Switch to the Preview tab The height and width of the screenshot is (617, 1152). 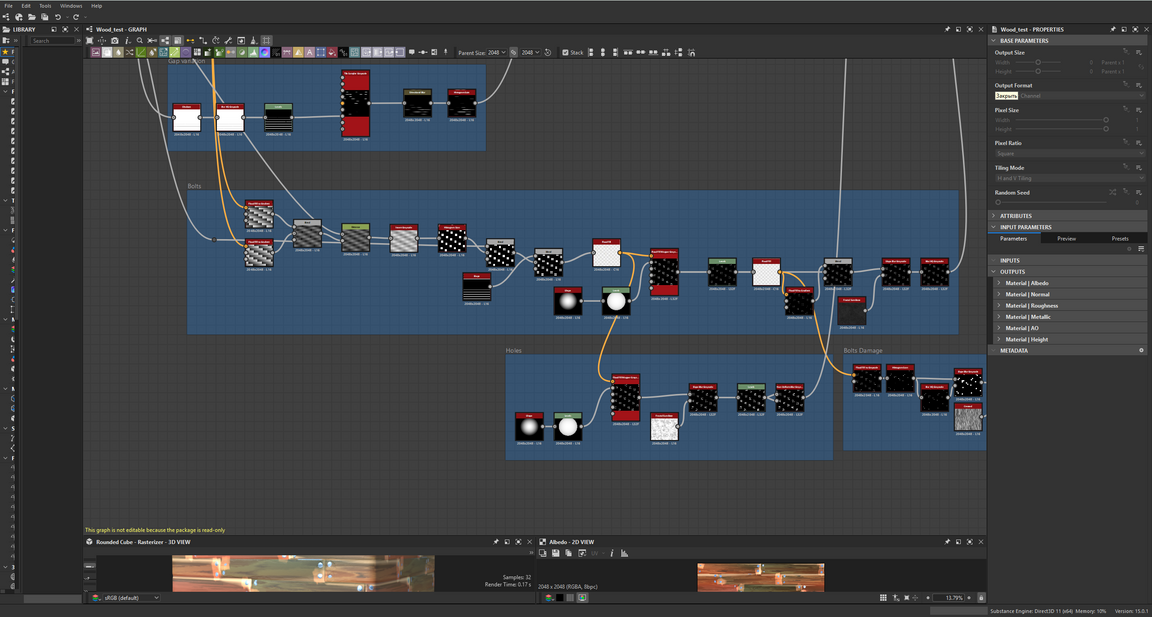click(x=1066, y=238)
